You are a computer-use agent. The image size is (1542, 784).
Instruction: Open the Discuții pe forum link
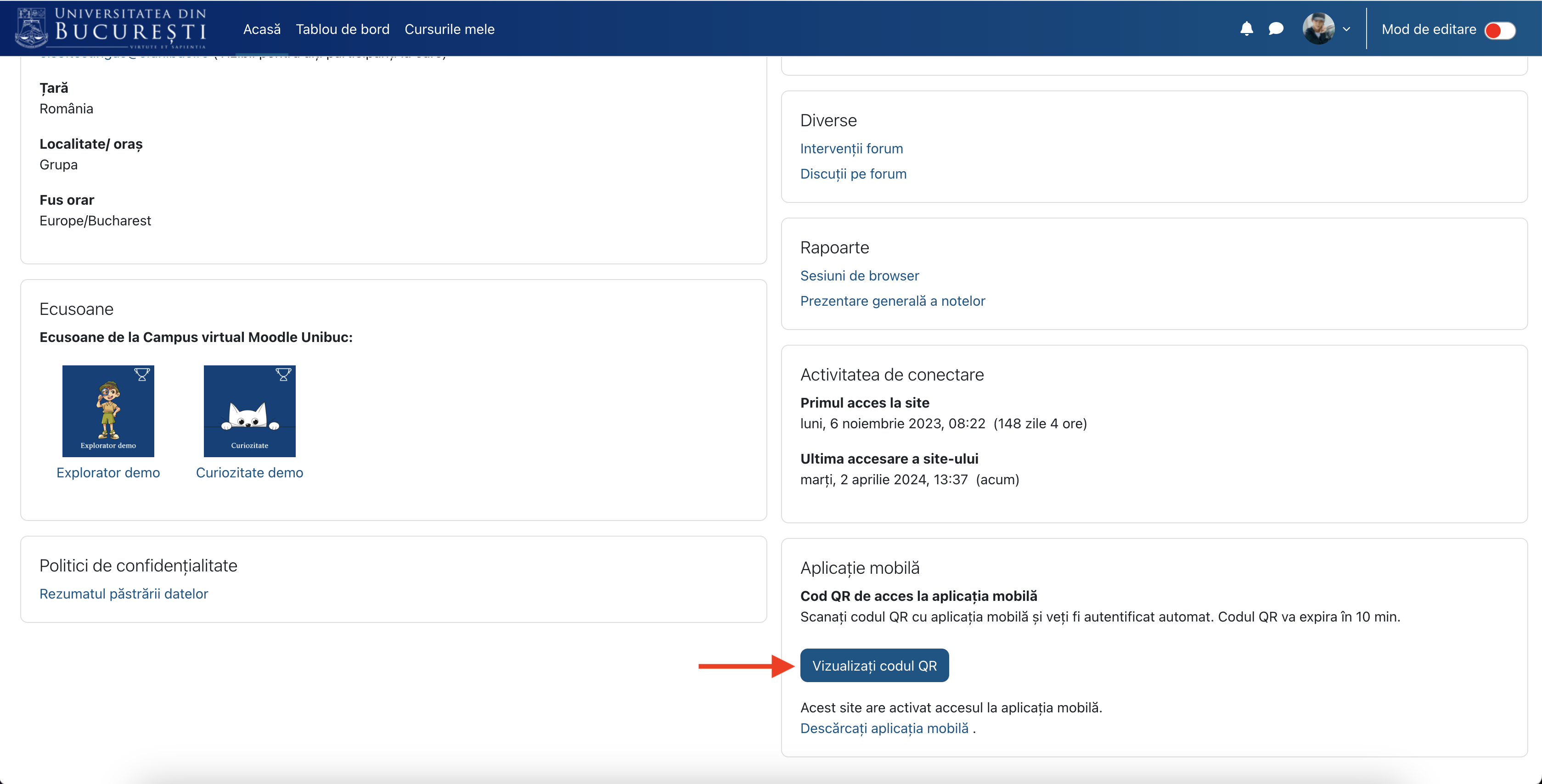[x=853, y=174]
